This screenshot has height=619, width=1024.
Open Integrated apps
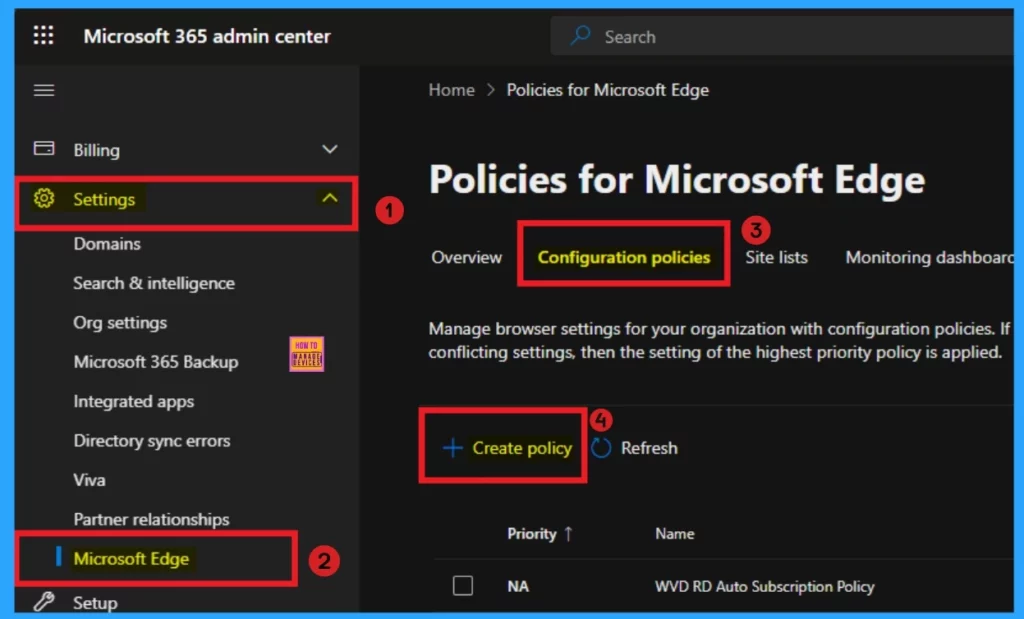point(134,402)
